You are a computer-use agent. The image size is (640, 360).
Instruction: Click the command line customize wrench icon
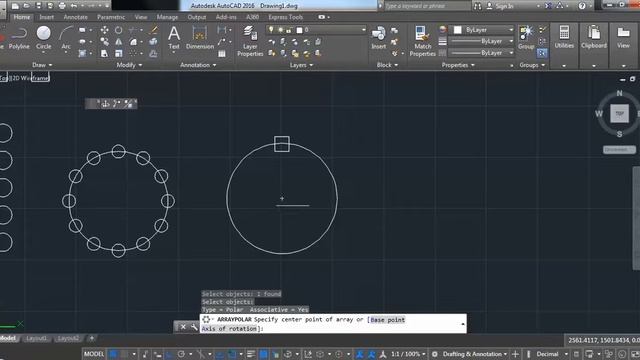[x=194, y=327]
